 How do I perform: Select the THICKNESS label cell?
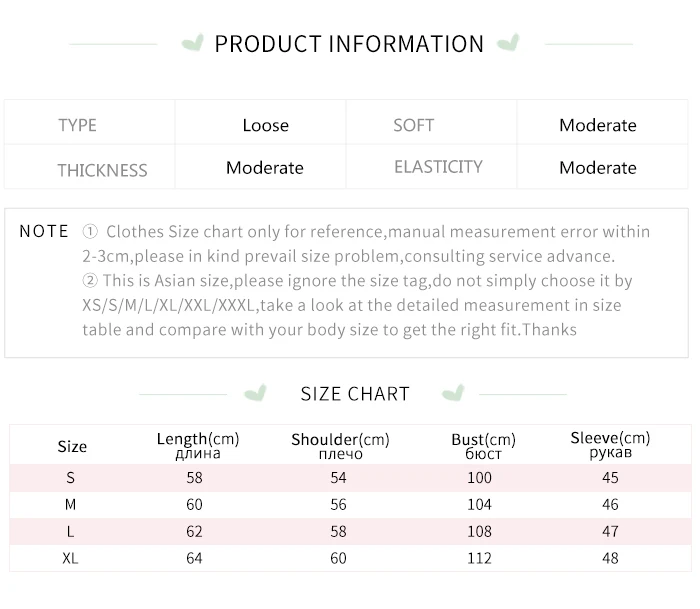(x=90, y=167)
